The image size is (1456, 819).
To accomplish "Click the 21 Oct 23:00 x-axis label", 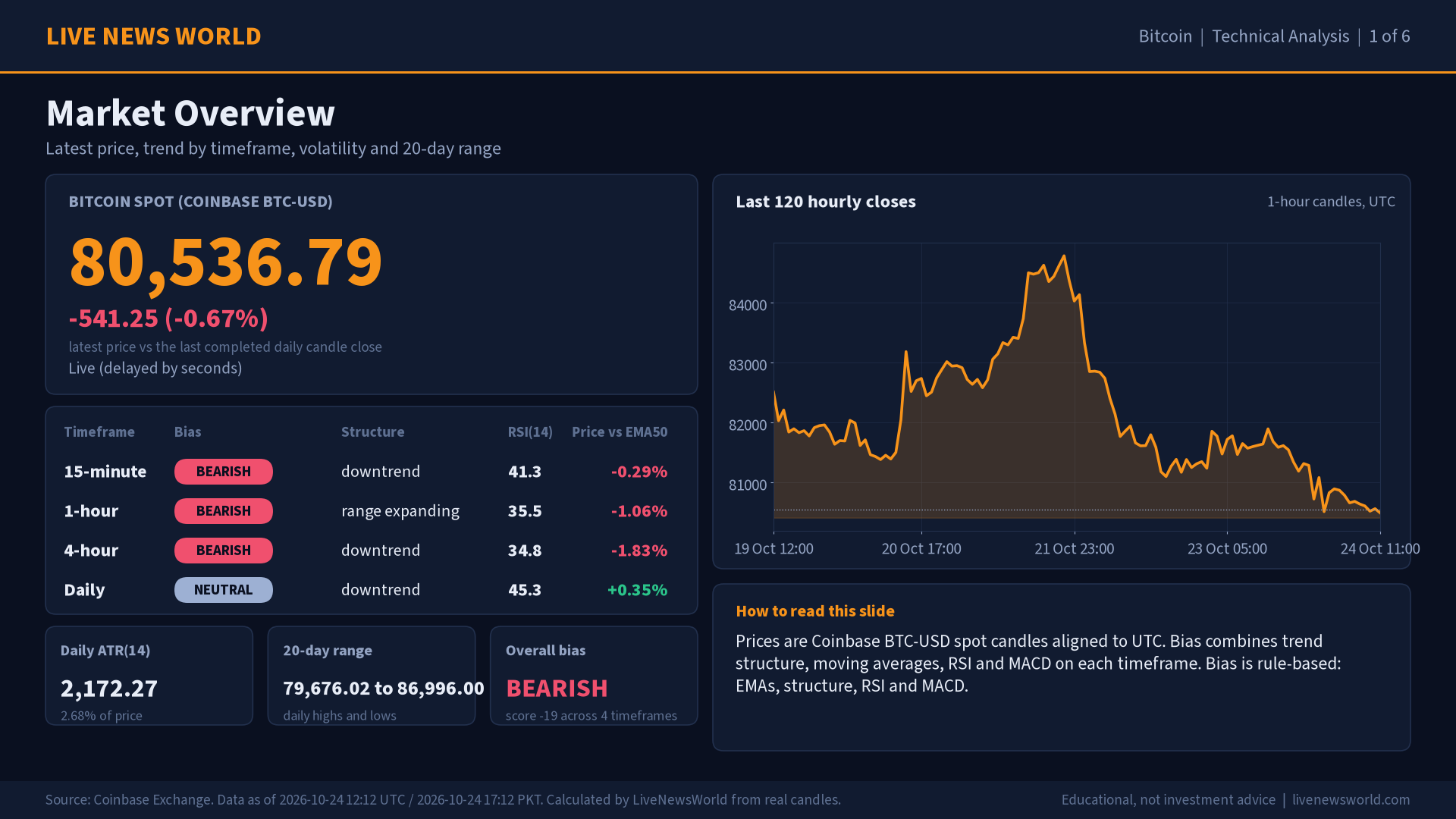I will click(x=1075, y=549).
